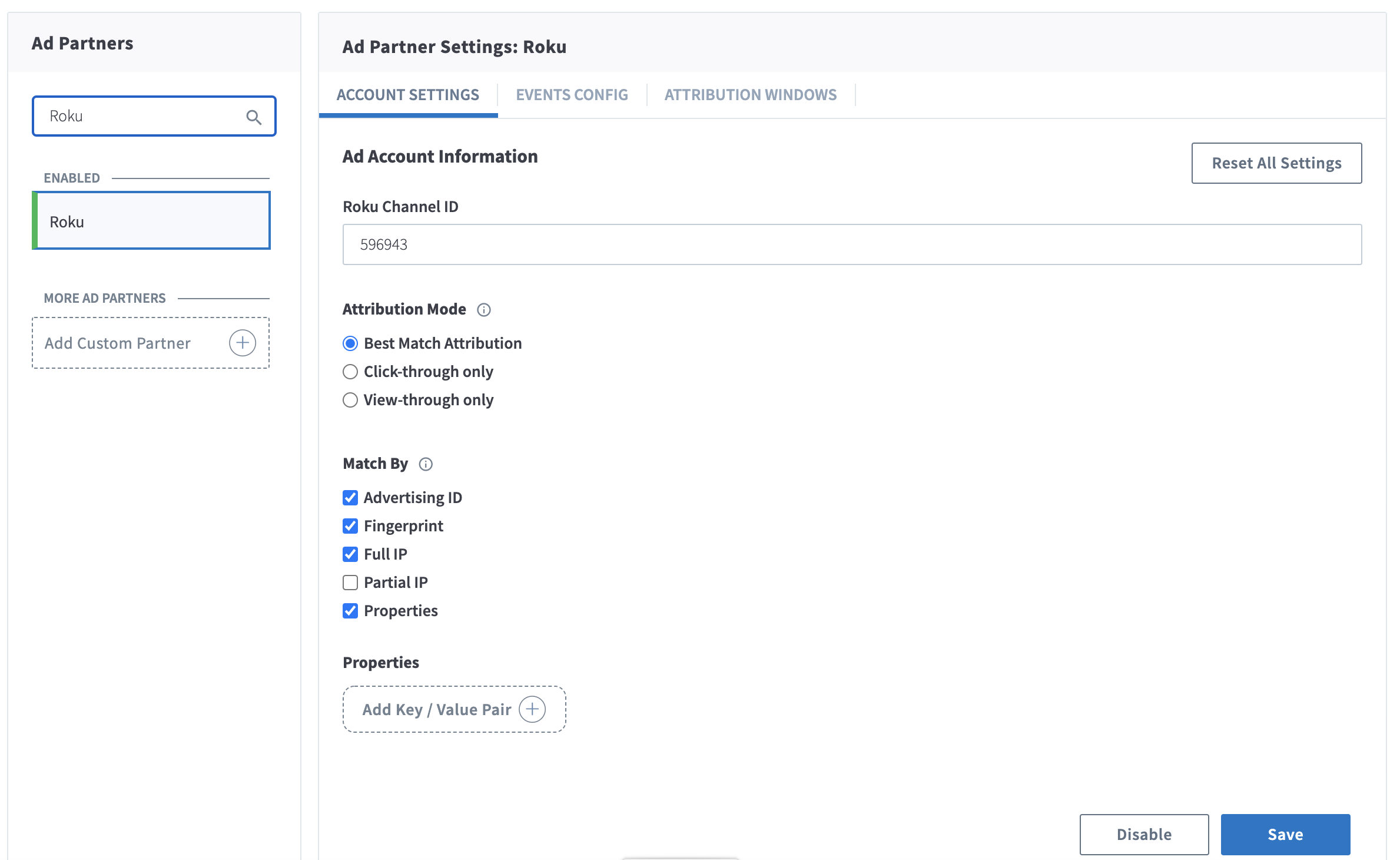1400x860 pixels.
Task: Enable the Partial IP checkbox
Action: (x=350, y=583)
